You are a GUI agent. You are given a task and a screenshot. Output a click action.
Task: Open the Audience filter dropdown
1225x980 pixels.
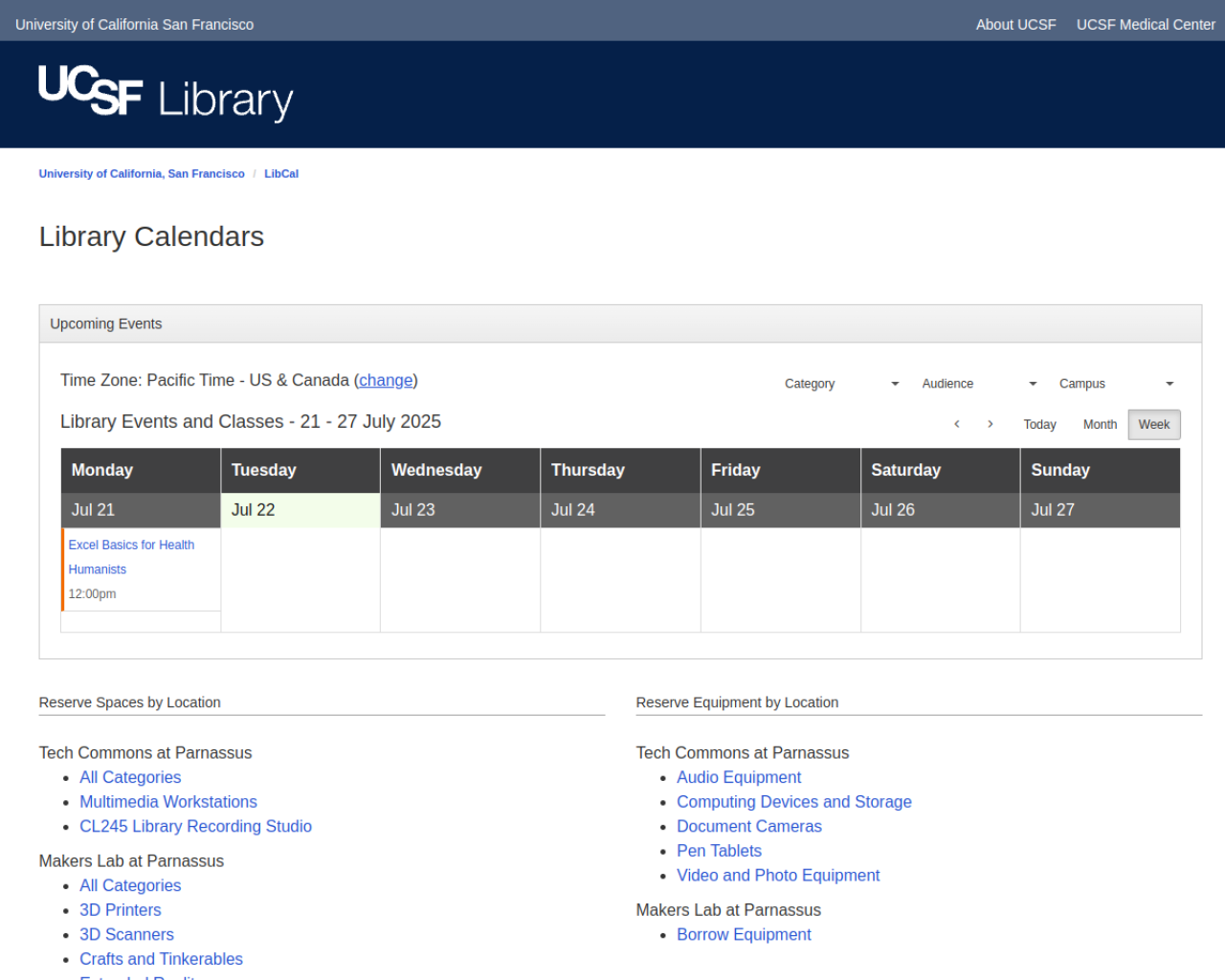[979, 384]
